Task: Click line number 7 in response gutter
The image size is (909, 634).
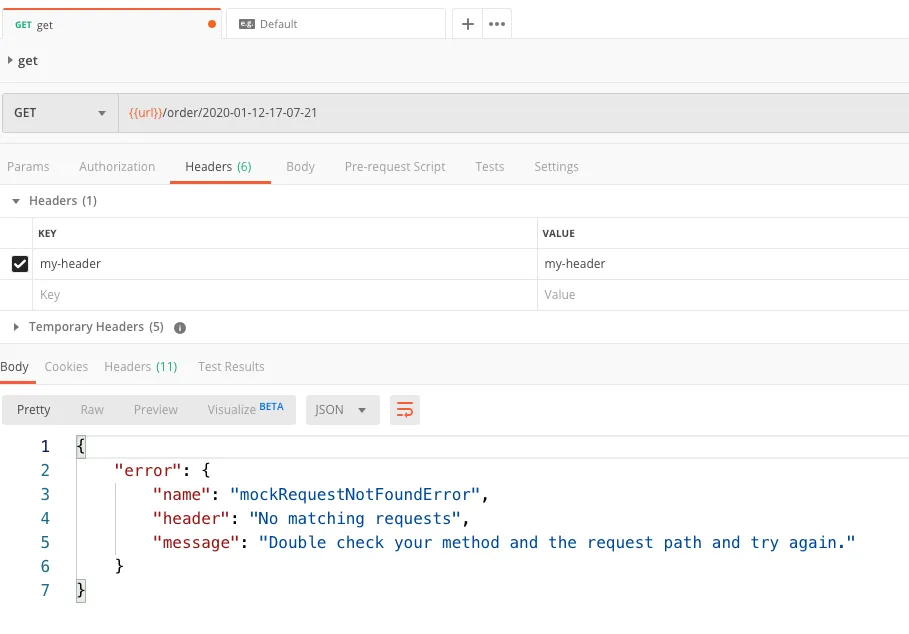Action: 45,590
